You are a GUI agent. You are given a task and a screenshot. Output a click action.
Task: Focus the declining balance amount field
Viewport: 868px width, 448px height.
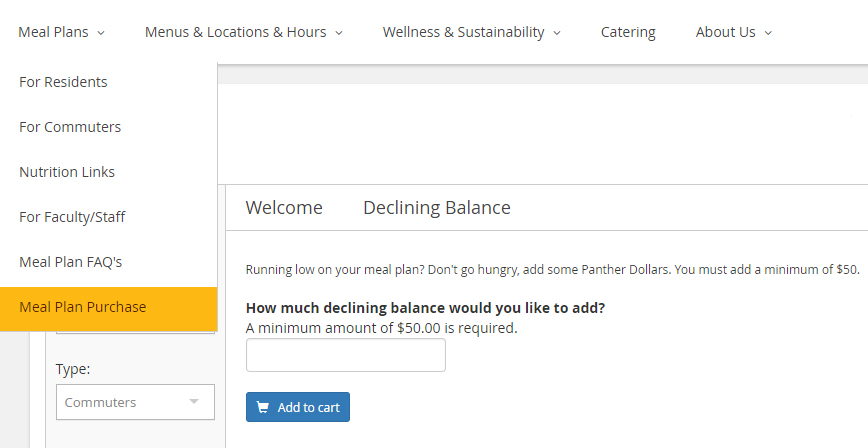pos(345,355)
